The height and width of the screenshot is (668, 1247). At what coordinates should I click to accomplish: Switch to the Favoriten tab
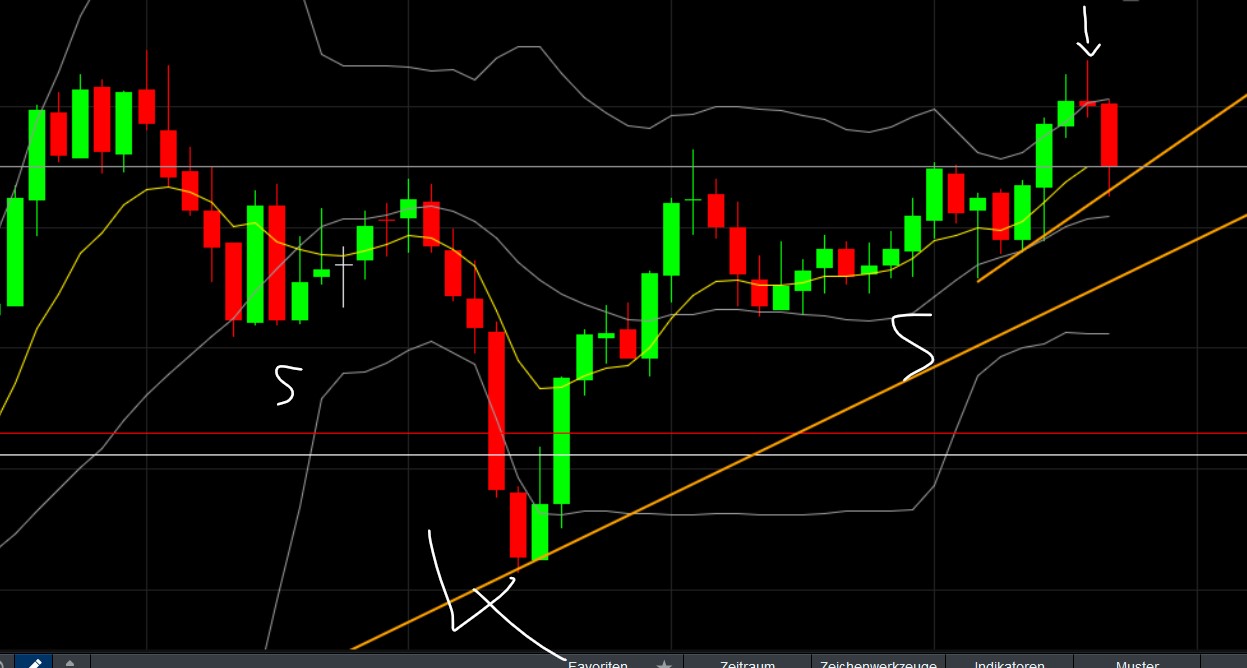pyautogui.click(x=597, y=663)
